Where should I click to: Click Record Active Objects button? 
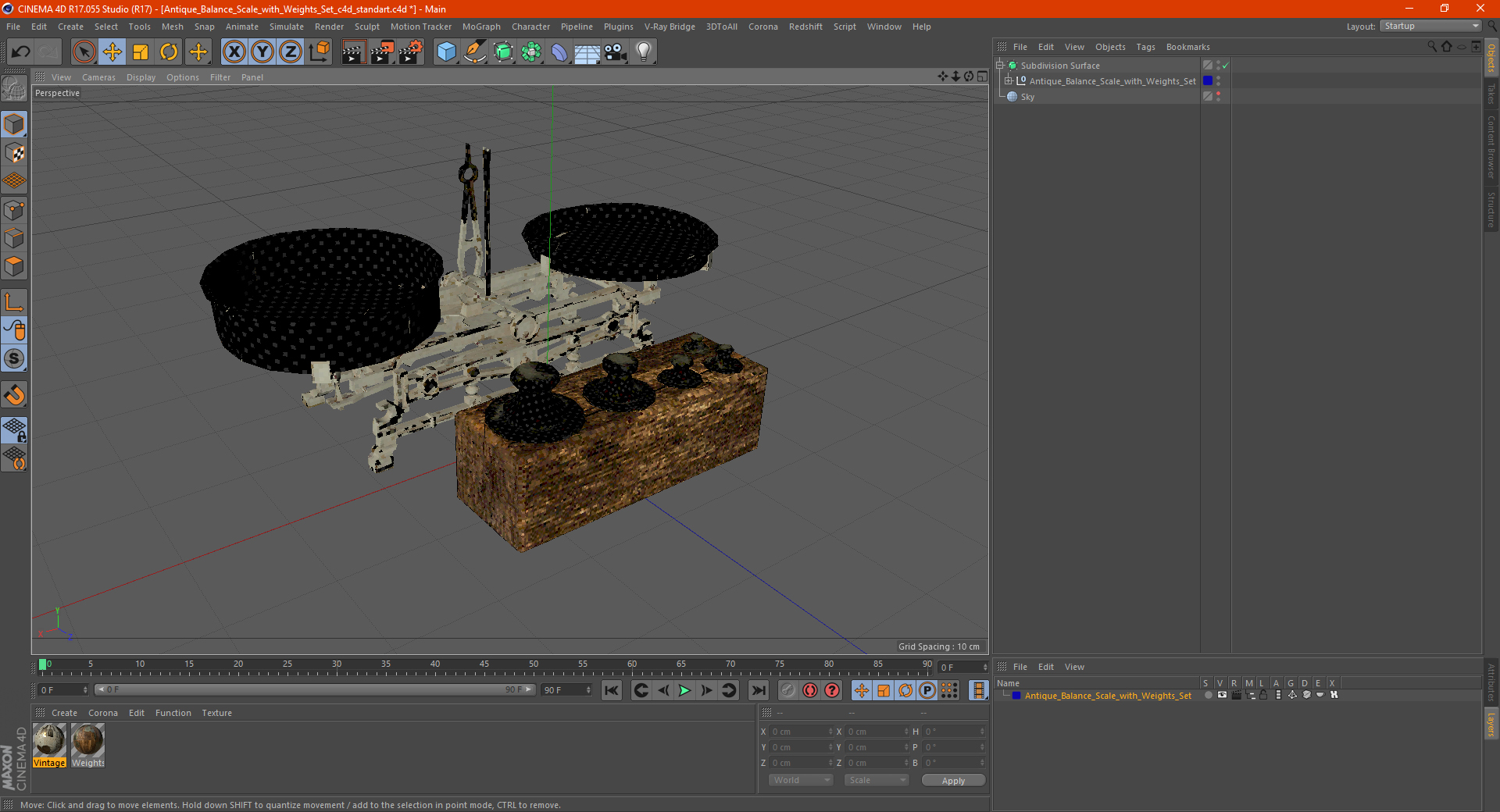pos(788,690)
